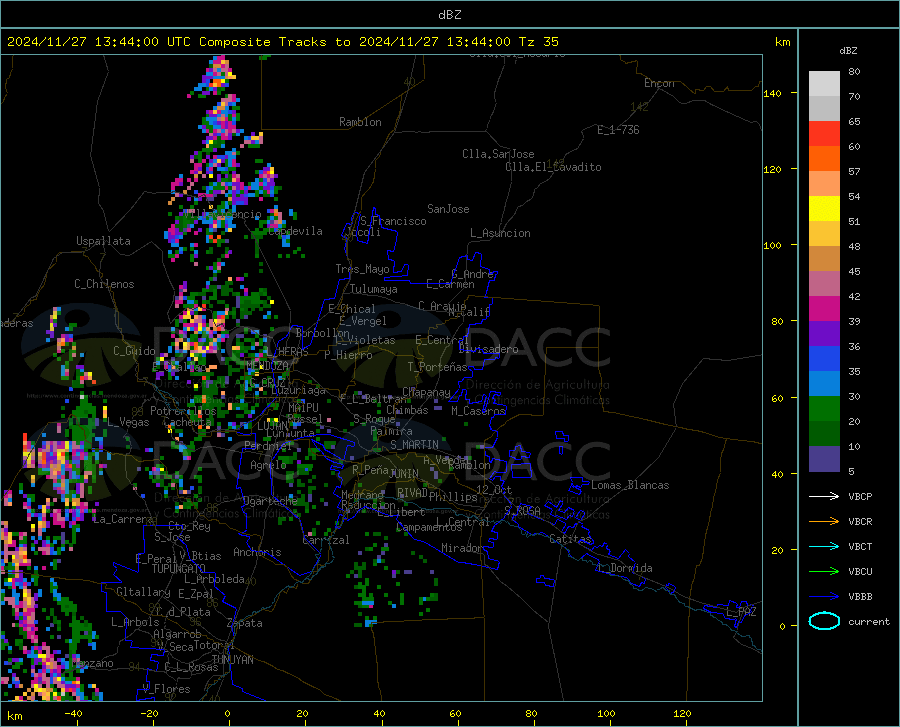Click the C_Chilenos label
This screenshot has height=727, width=900.
click(104, 284)
